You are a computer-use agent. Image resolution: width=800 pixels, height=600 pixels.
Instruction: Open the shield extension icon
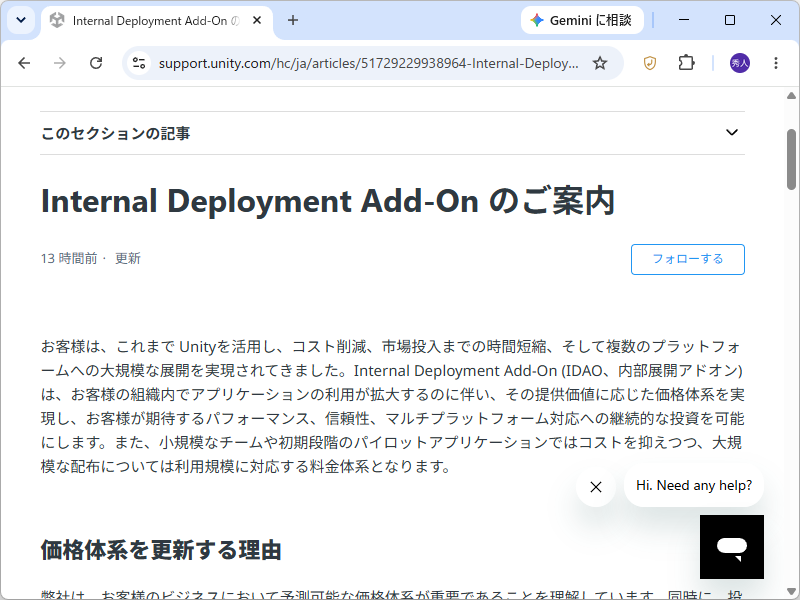649,63
